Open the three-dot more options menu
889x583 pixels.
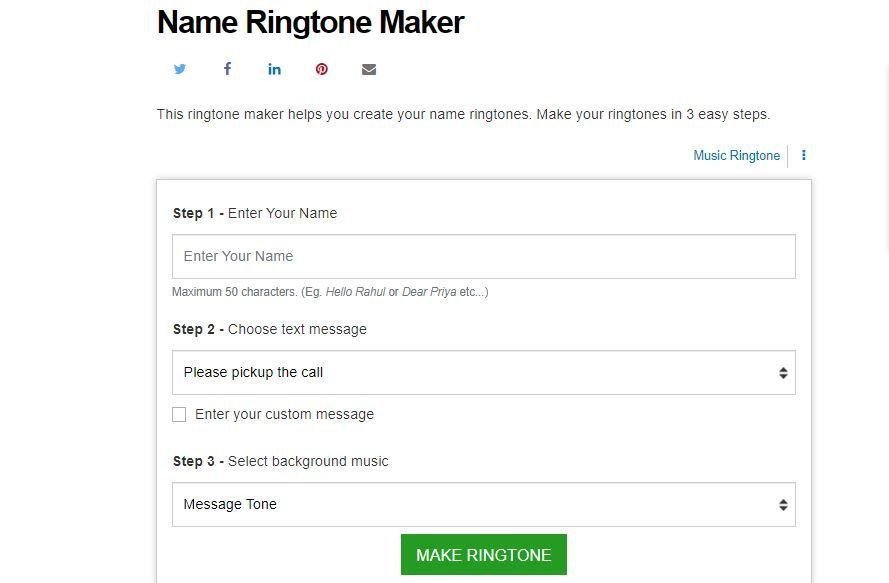coord(803,155)
